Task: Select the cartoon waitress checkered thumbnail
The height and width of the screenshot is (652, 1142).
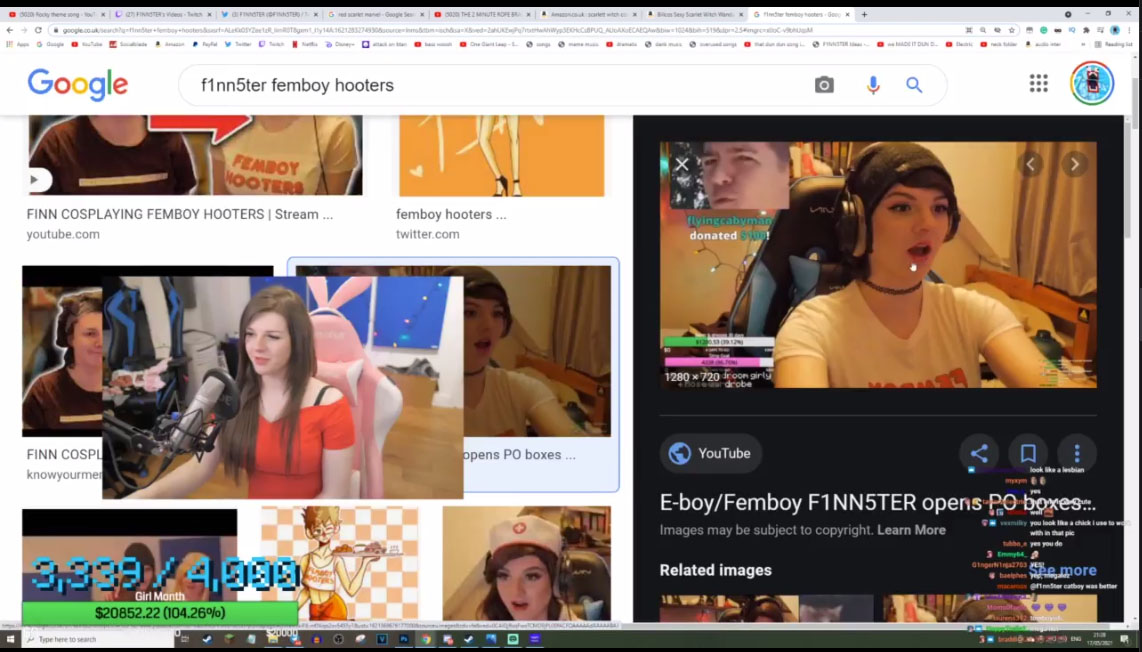Action: [339, 563]
